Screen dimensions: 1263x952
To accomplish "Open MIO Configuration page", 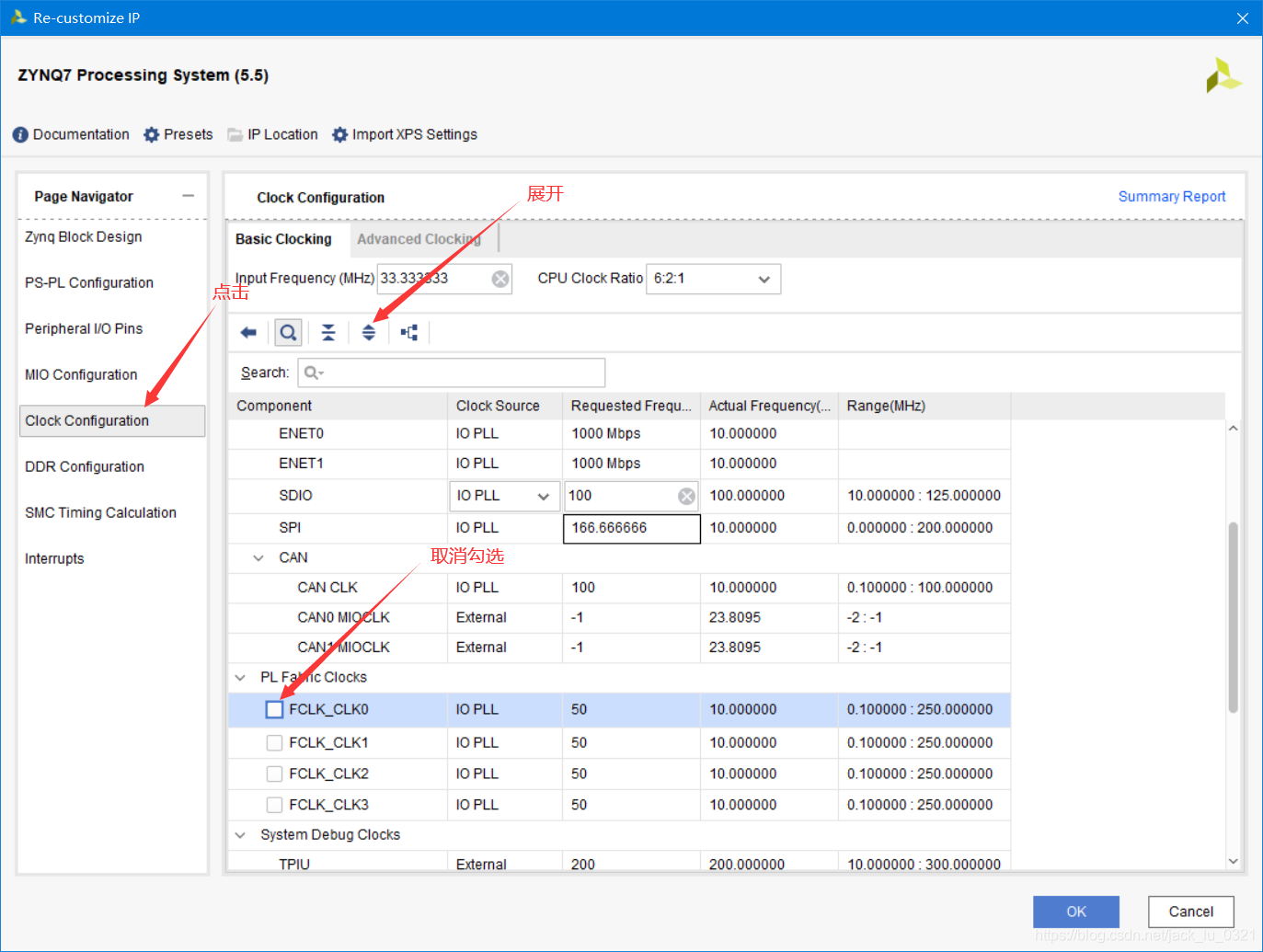I will coord(81,374).
